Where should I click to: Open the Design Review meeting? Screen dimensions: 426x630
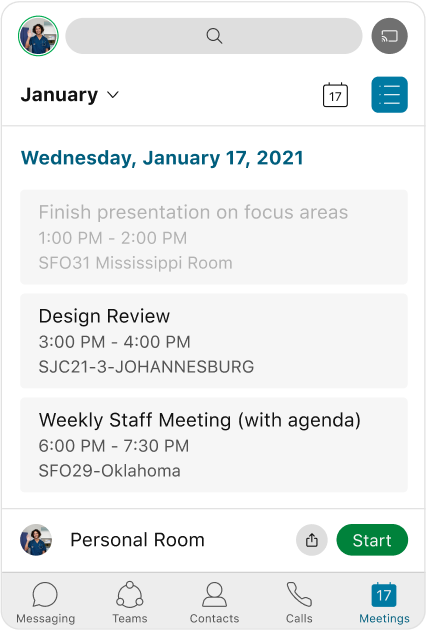pos(214,341)
